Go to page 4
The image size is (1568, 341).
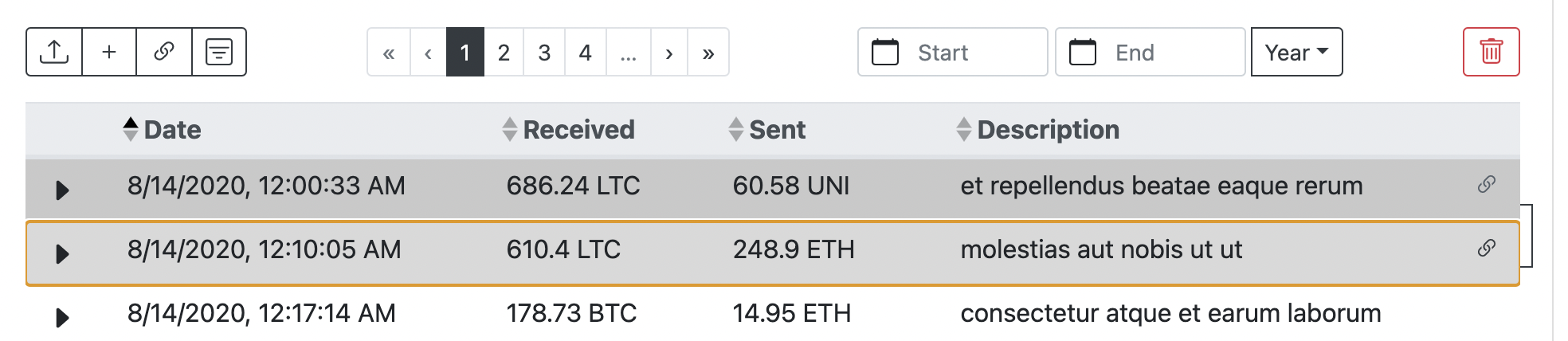tap(585, 53)
